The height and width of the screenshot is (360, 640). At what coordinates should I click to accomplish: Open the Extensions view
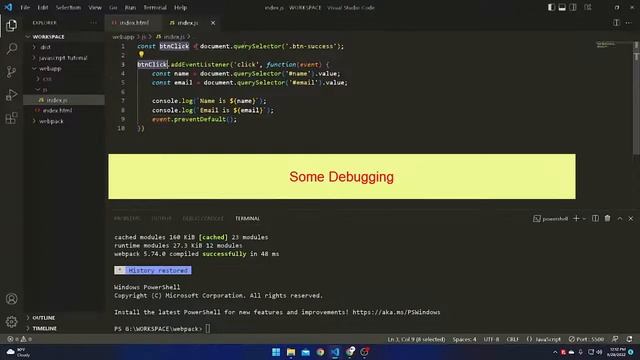(x=11, y=118)
